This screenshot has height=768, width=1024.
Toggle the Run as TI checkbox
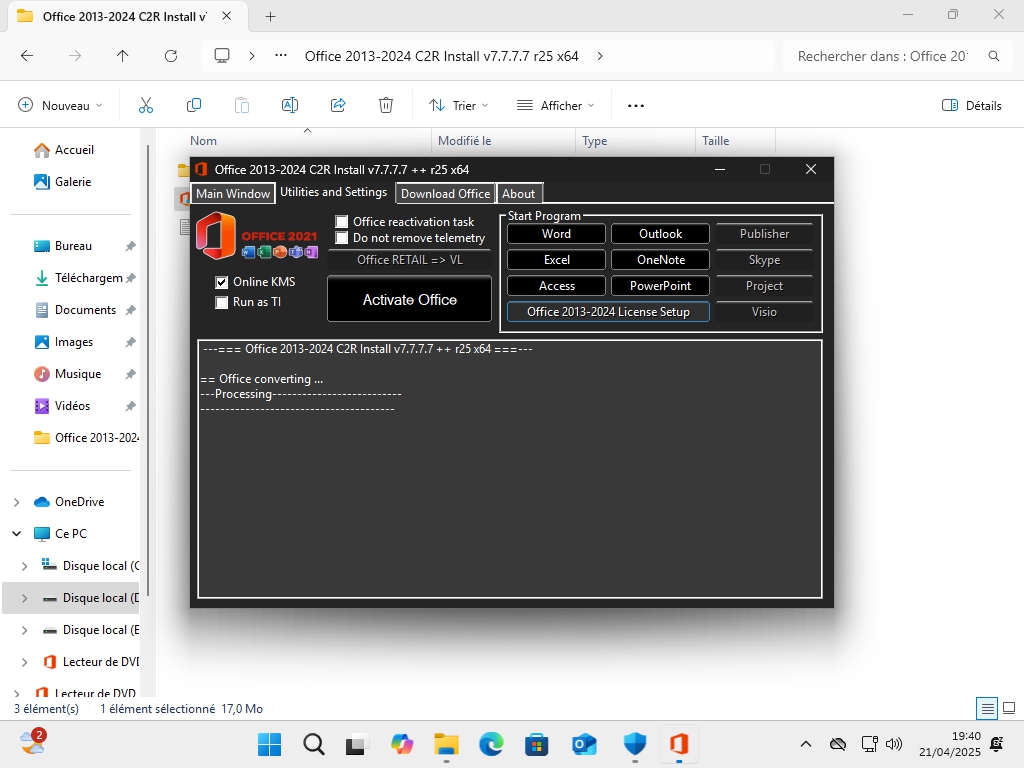[x=222, y=302]
